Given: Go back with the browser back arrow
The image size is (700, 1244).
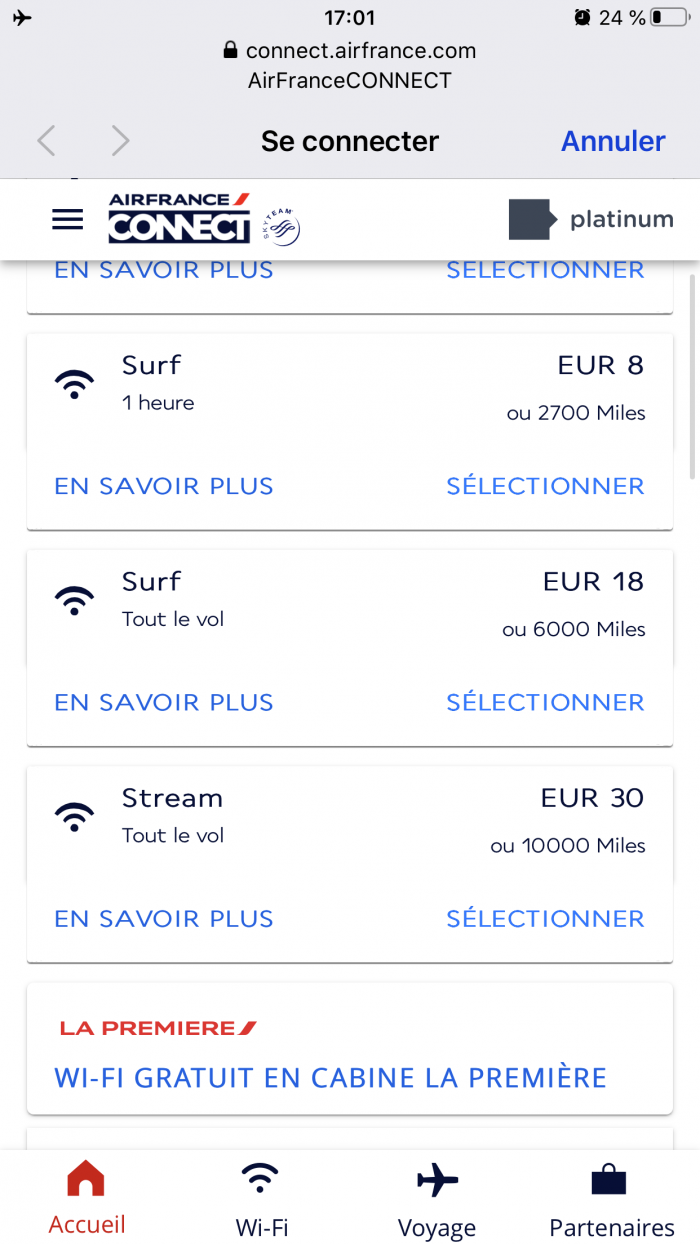Looking at the screenshot, I should [x=46, y=141].
